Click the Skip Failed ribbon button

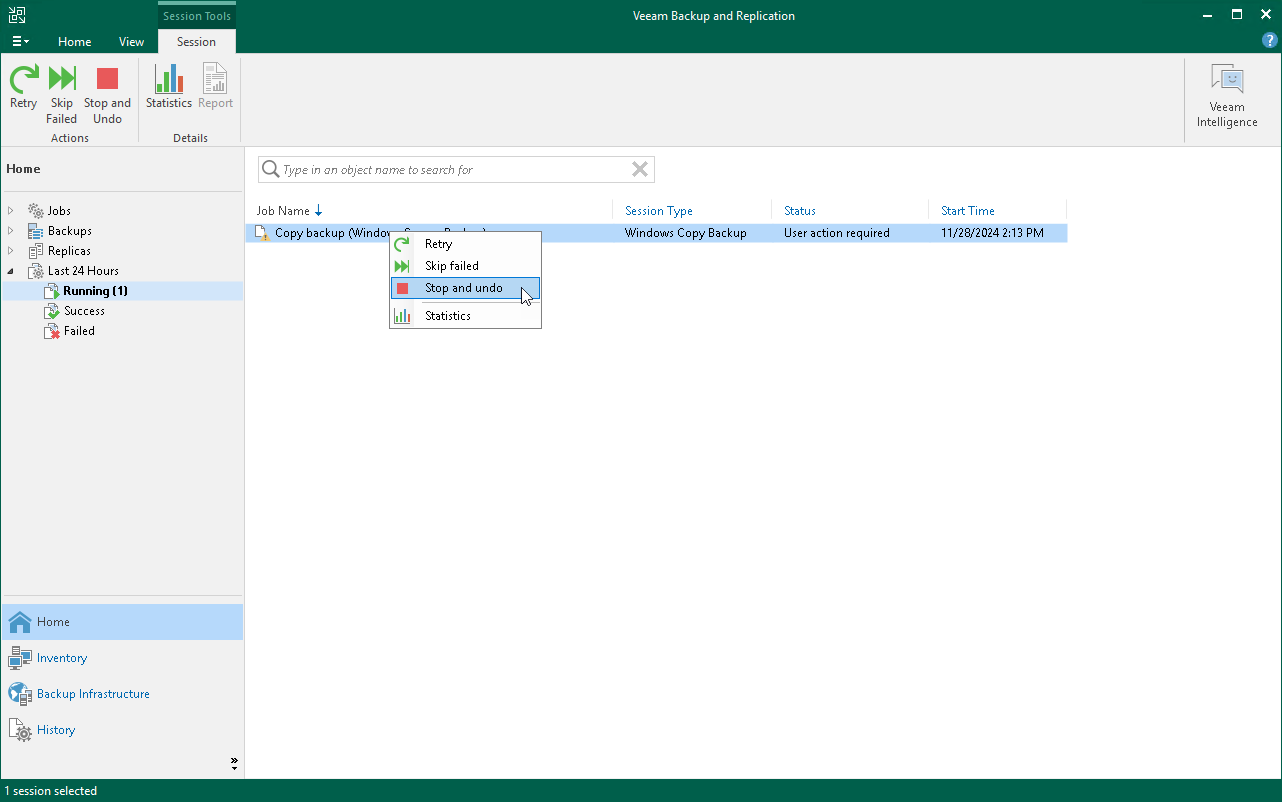(62, 95)
